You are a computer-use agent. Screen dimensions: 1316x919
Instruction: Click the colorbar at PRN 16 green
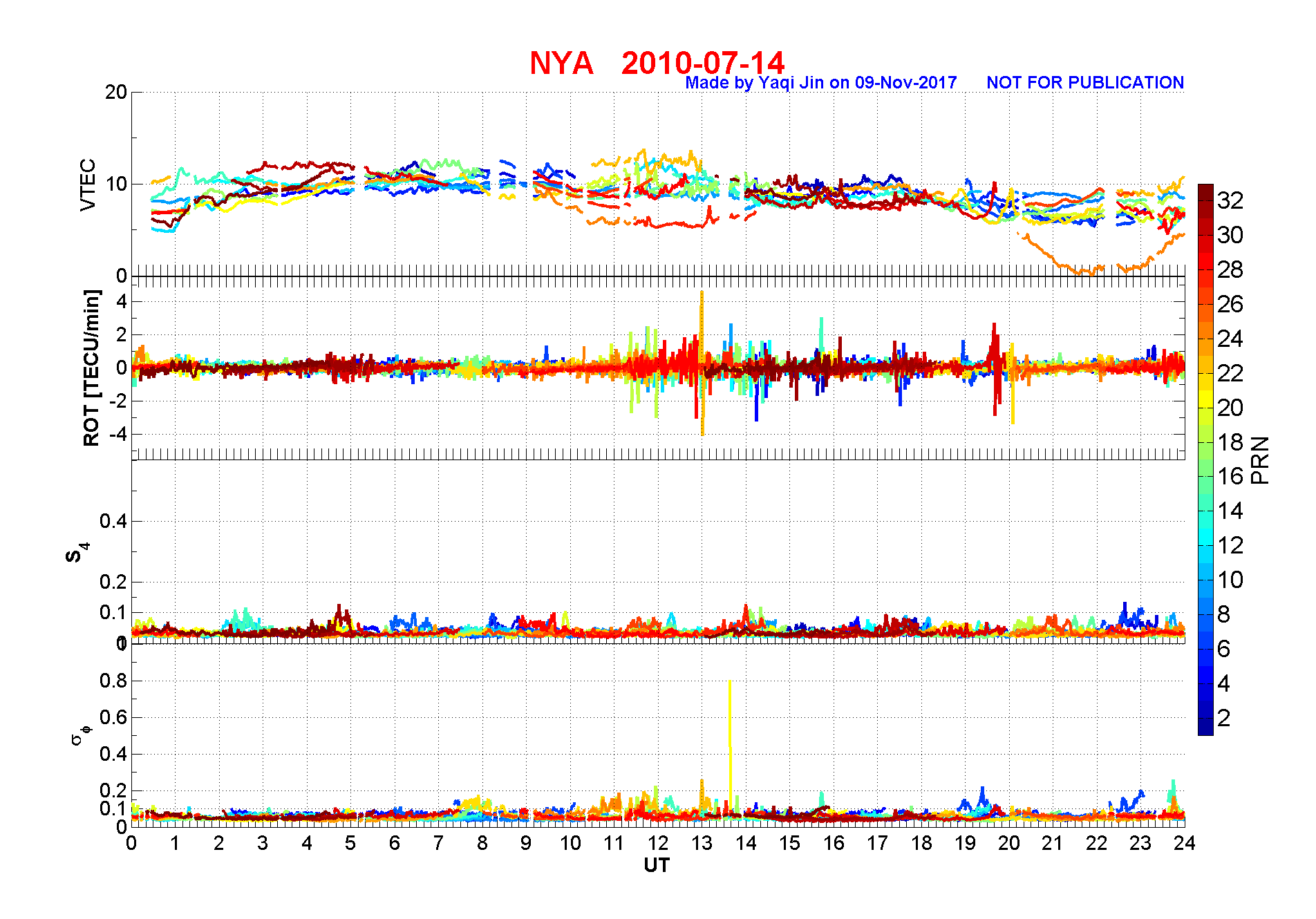[1205, 477]
